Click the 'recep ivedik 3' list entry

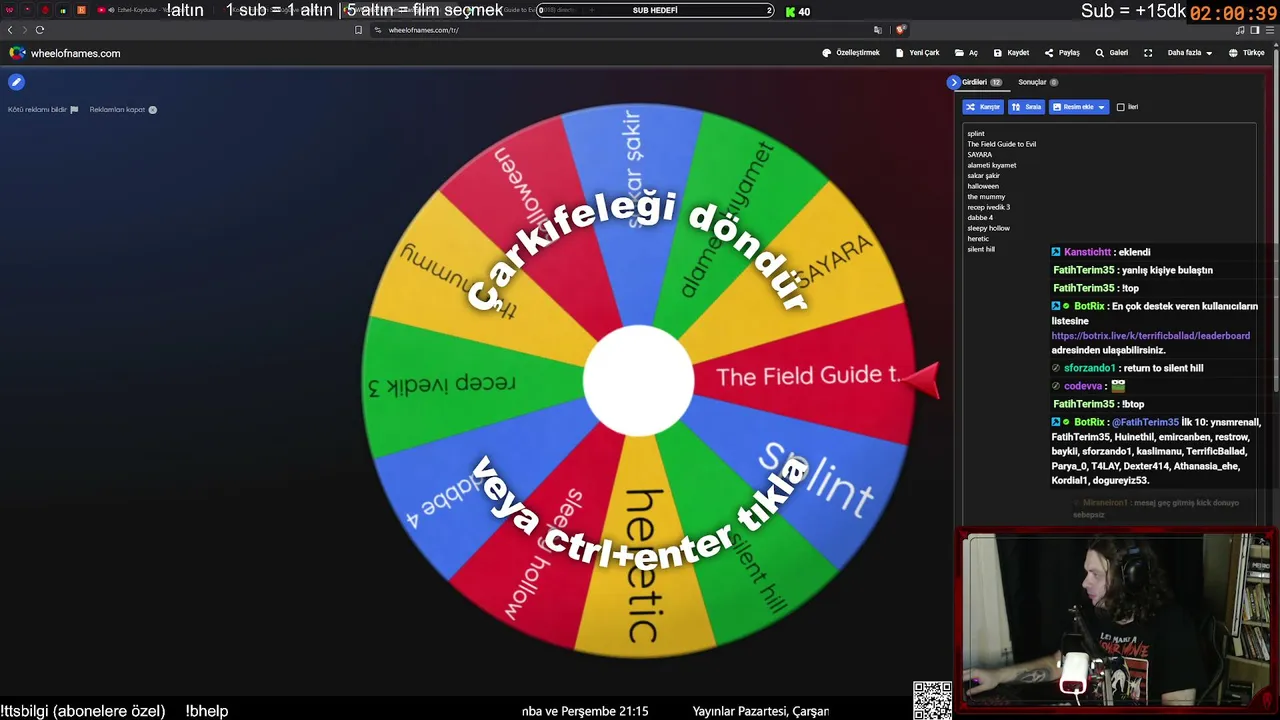click(989, 207)
